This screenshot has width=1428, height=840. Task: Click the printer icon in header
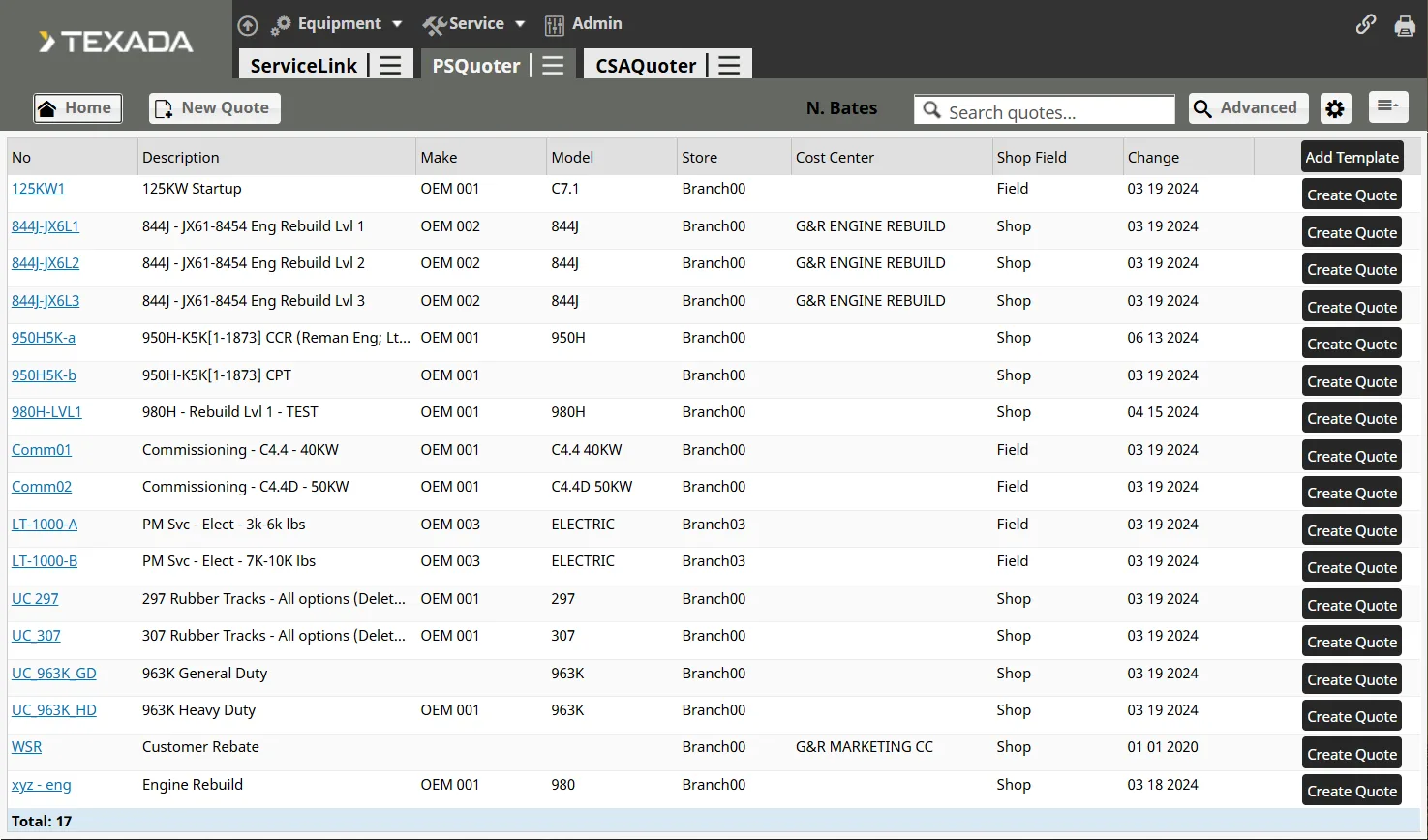[x=1405, y=25]
